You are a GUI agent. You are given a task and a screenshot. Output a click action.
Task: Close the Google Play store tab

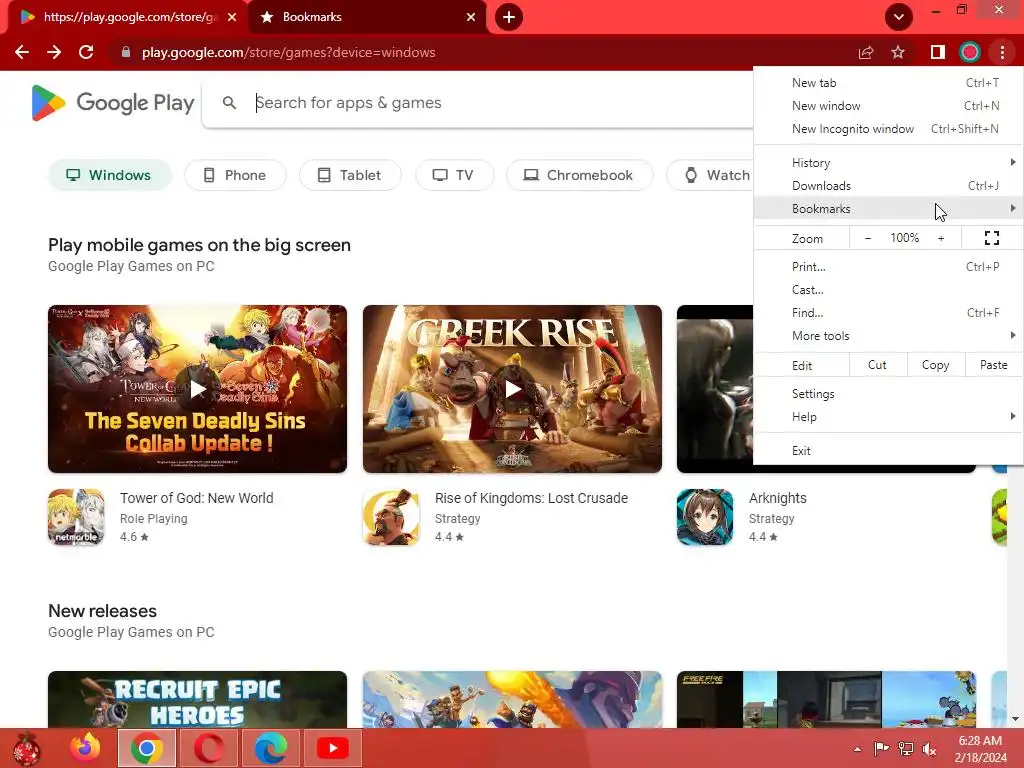click(x=232, y=17)
